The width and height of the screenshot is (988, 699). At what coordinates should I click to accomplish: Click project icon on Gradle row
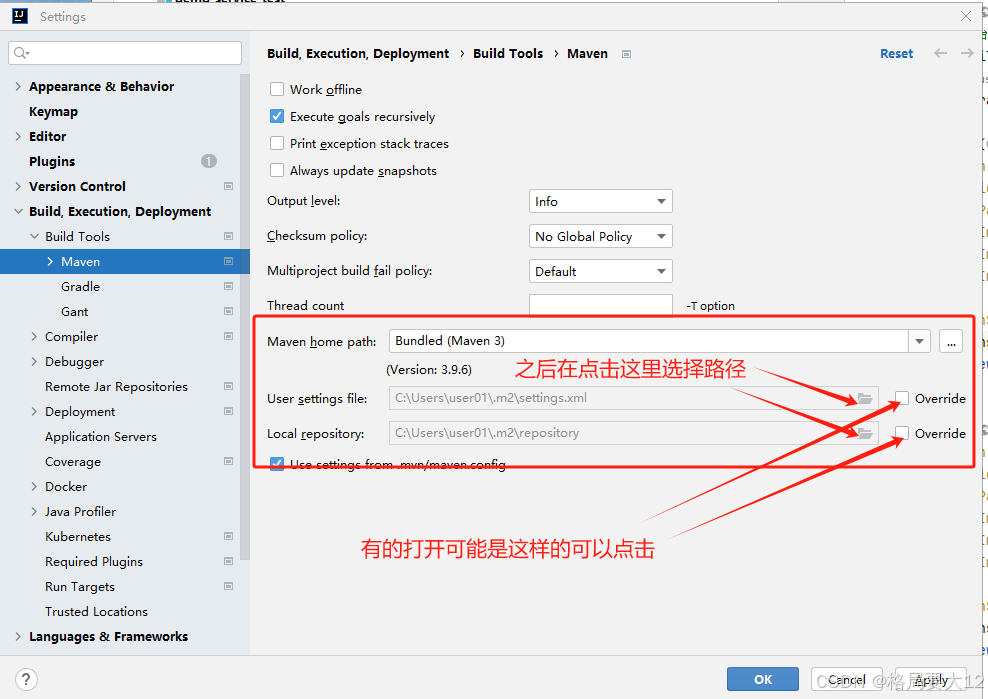(229, 286)
